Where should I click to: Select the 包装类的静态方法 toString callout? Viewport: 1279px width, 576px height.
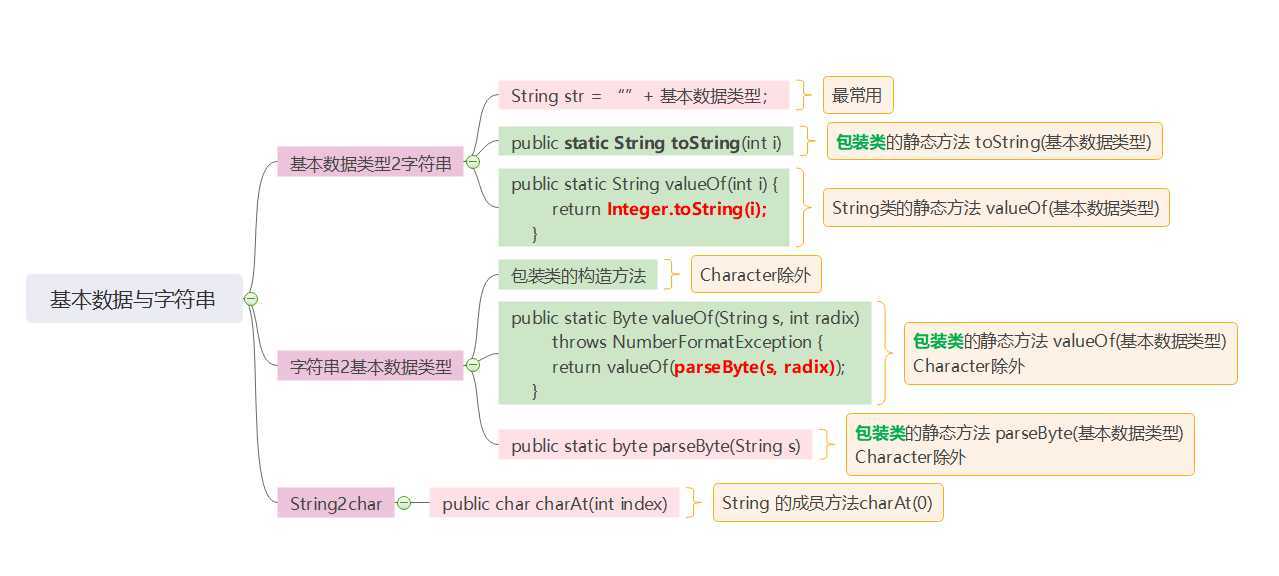point(994,142)
